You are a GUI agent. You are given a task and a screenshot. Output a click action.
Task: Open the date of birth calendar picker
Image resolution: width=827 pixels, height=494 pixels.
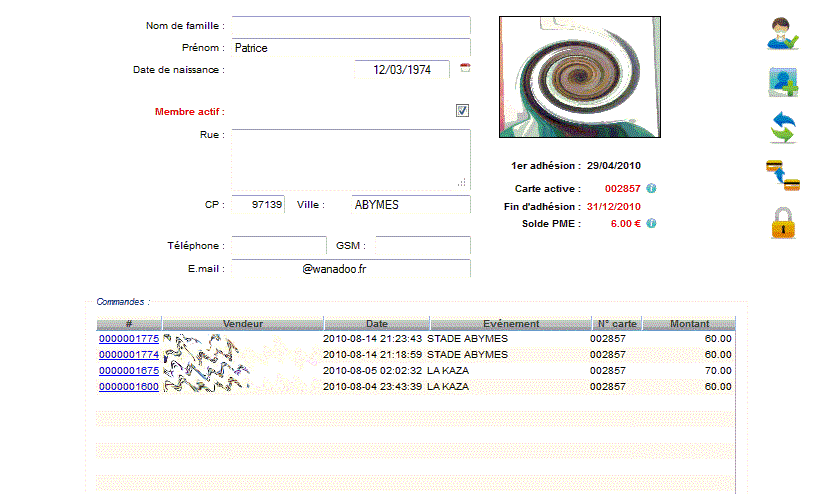tap(465, 67)
